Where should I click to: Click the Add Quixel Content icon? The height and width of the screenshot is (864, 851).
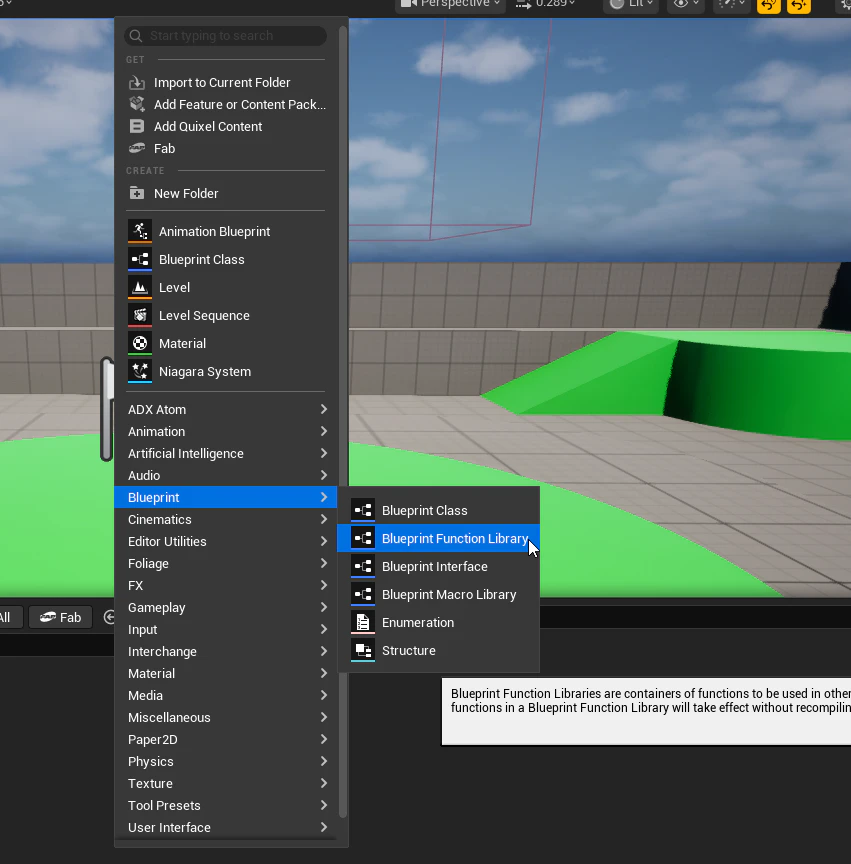click(137, 126)
